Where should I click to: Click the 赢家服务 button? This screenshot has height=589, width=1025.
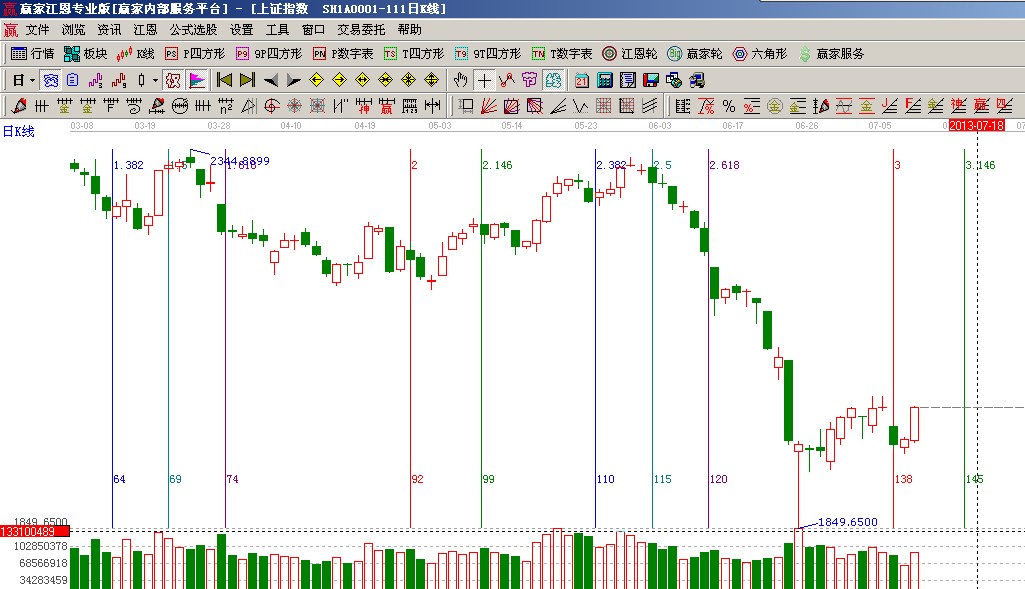(x=831, y=54)
